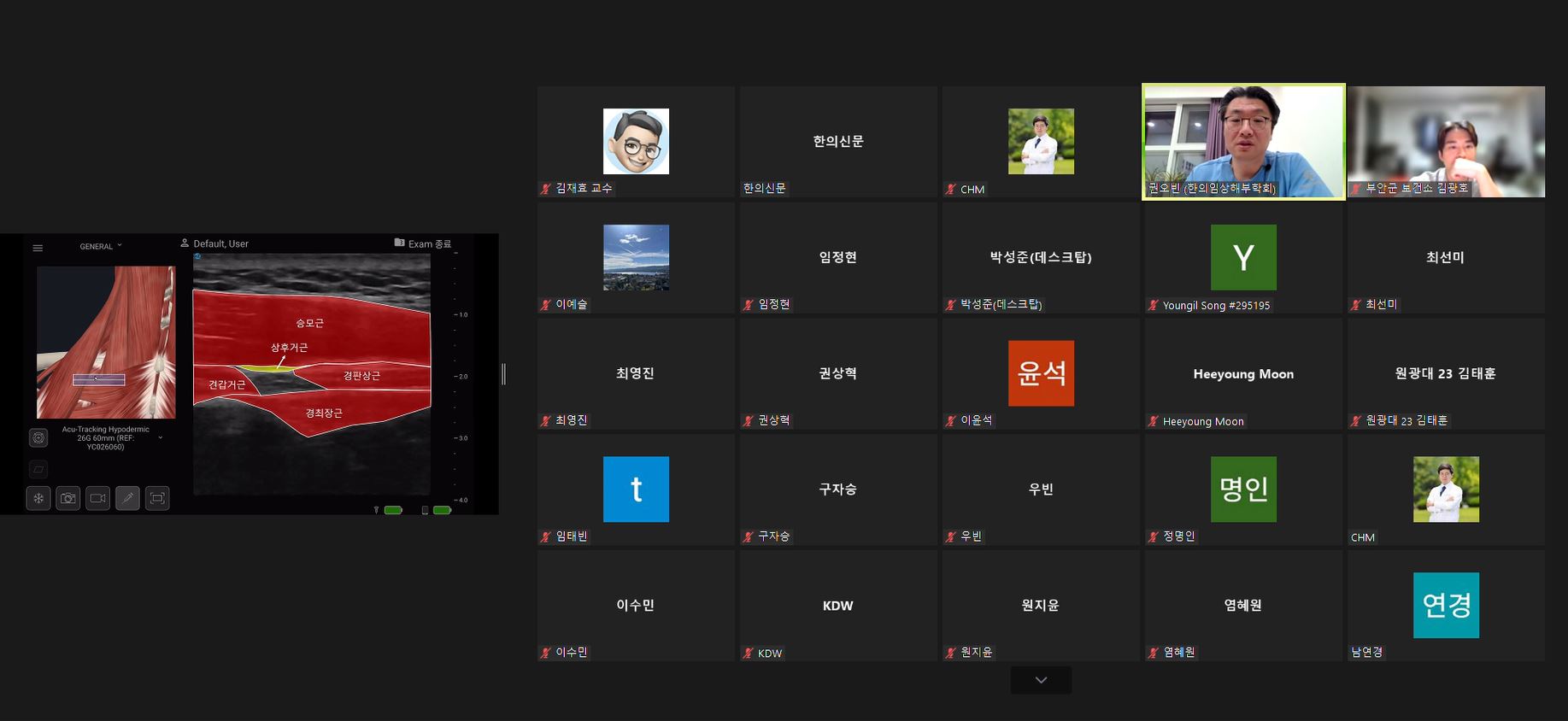This screenshot has width=1568, height=721.
Task: Select active speaker 권오빈 video tile
Action: [x=1243, y=141]
